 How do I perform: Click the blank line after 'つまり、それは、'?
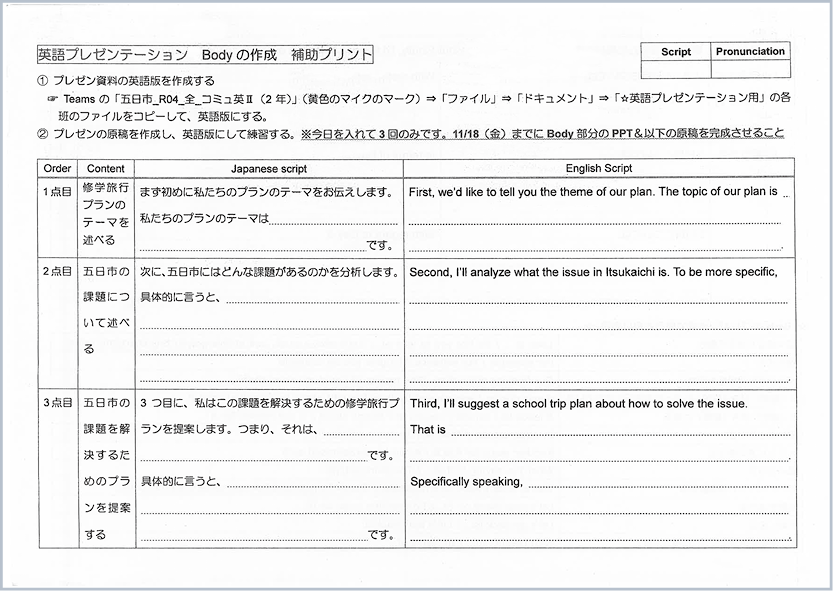point(361,435)
